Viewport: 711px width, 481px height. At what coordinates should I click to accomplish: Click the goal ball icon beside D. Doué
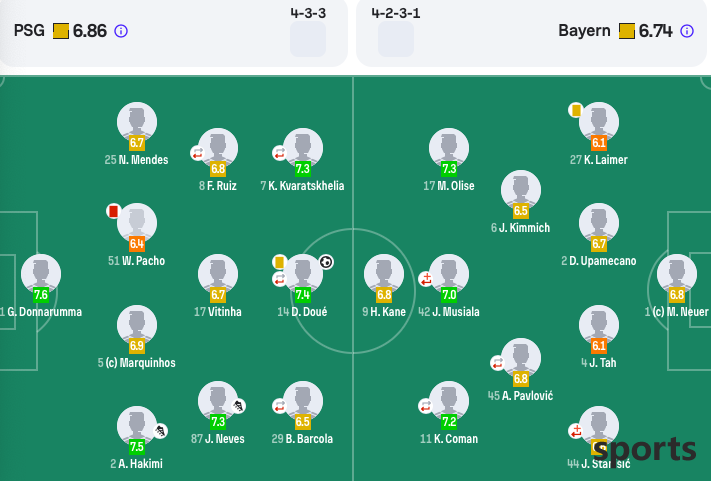point(326,262)
